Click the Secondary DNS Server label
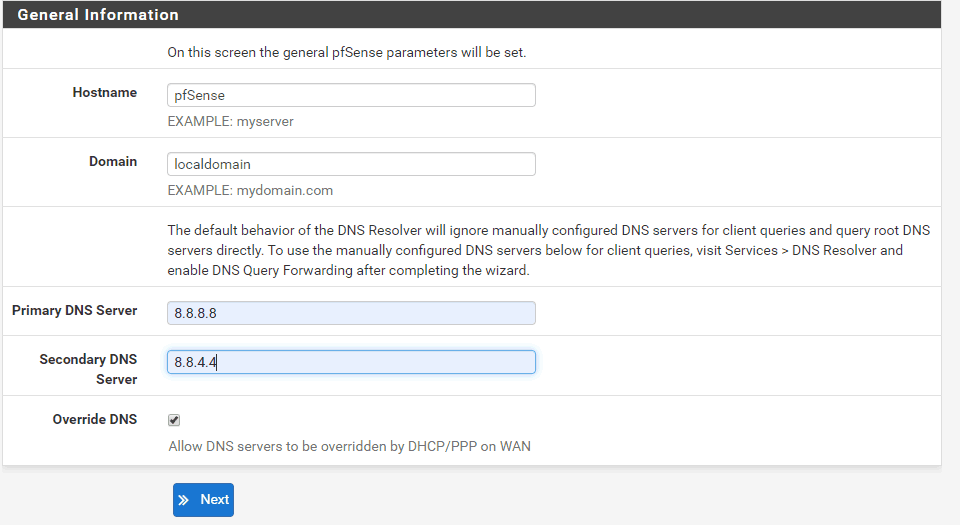The image size is (960, 525). click(88, 369)
